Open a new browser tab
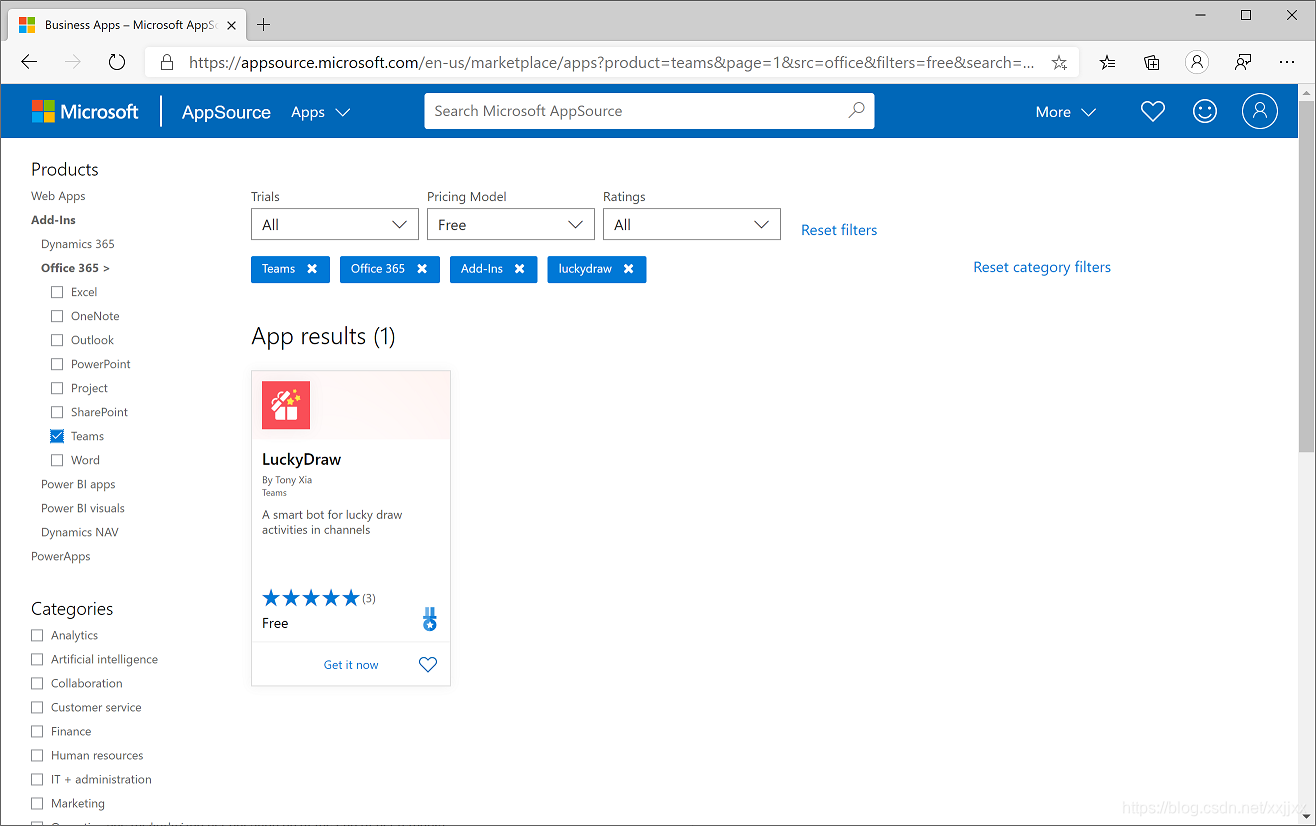This screenshot has width=1316, height=826. point(264,25)
